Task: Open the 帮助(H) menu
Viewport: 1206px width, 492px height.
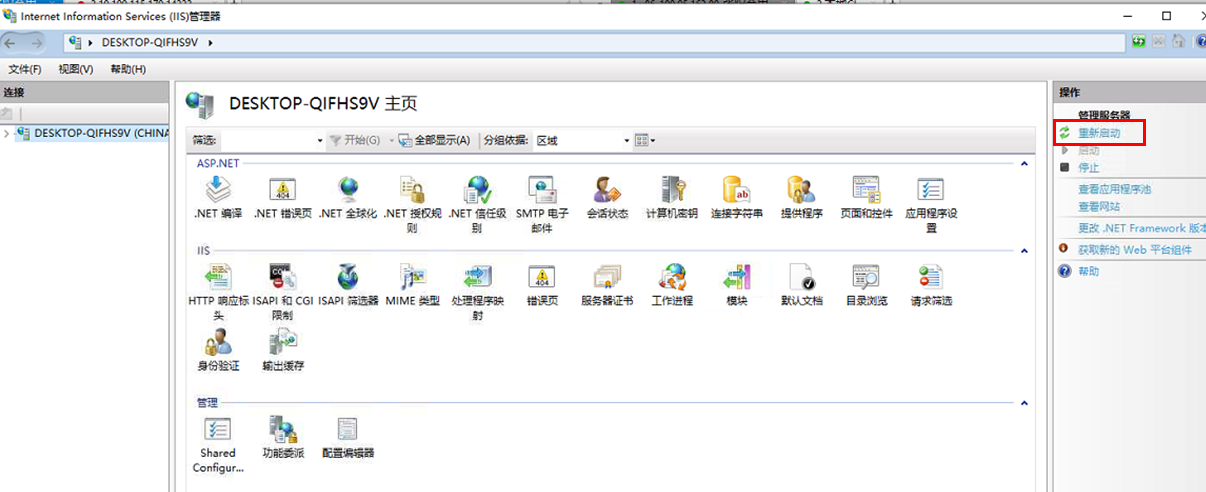Action: pos(128,69)
